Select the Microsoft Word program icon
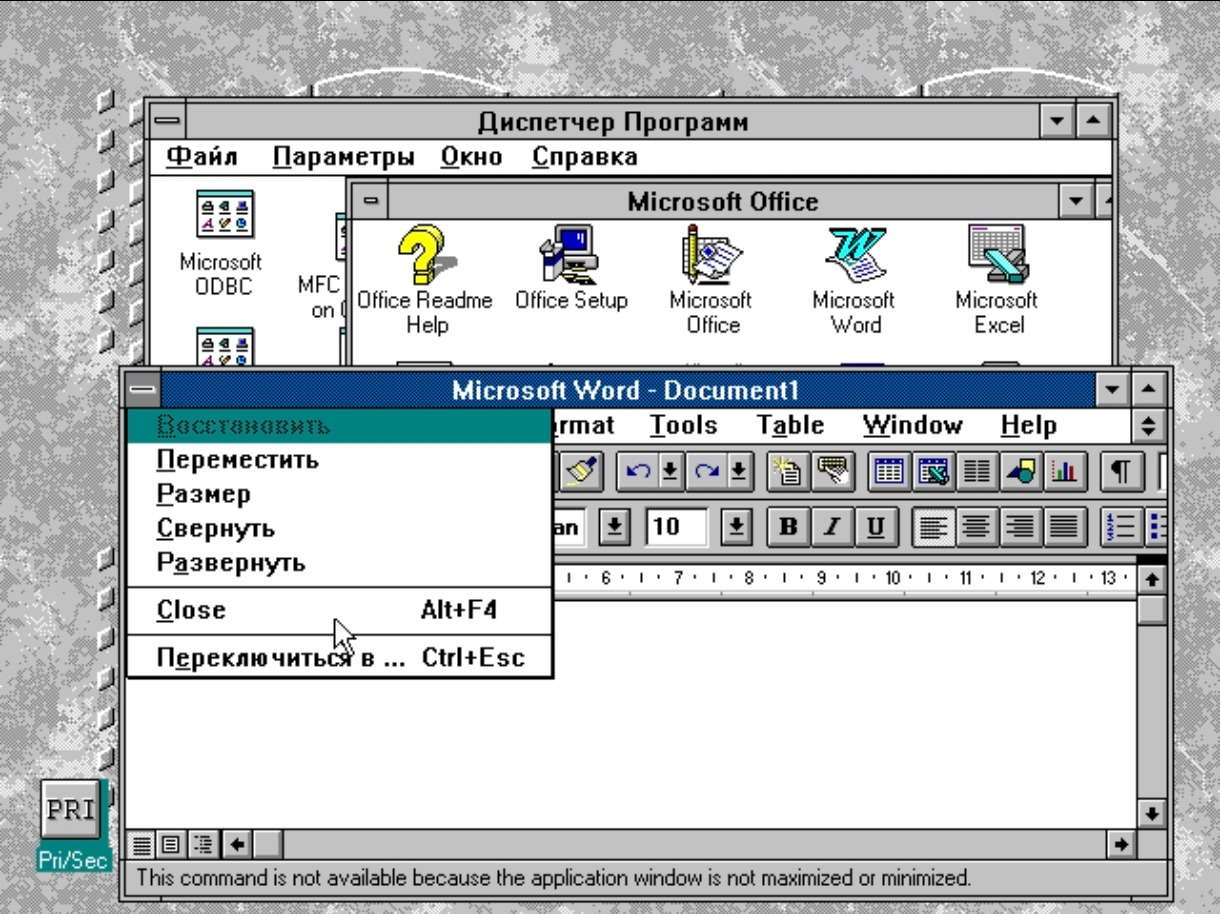Image resolution: width=1220 pixels, height=914 pixels. tap(853, 280)
